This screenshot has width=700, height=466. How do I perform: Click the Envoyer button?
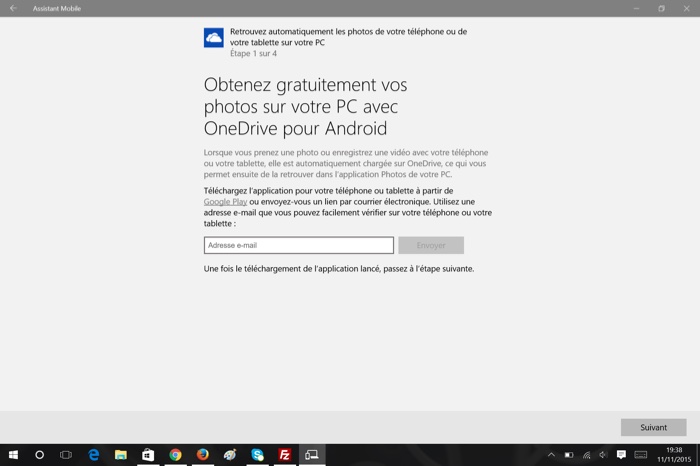coord(431,245)
